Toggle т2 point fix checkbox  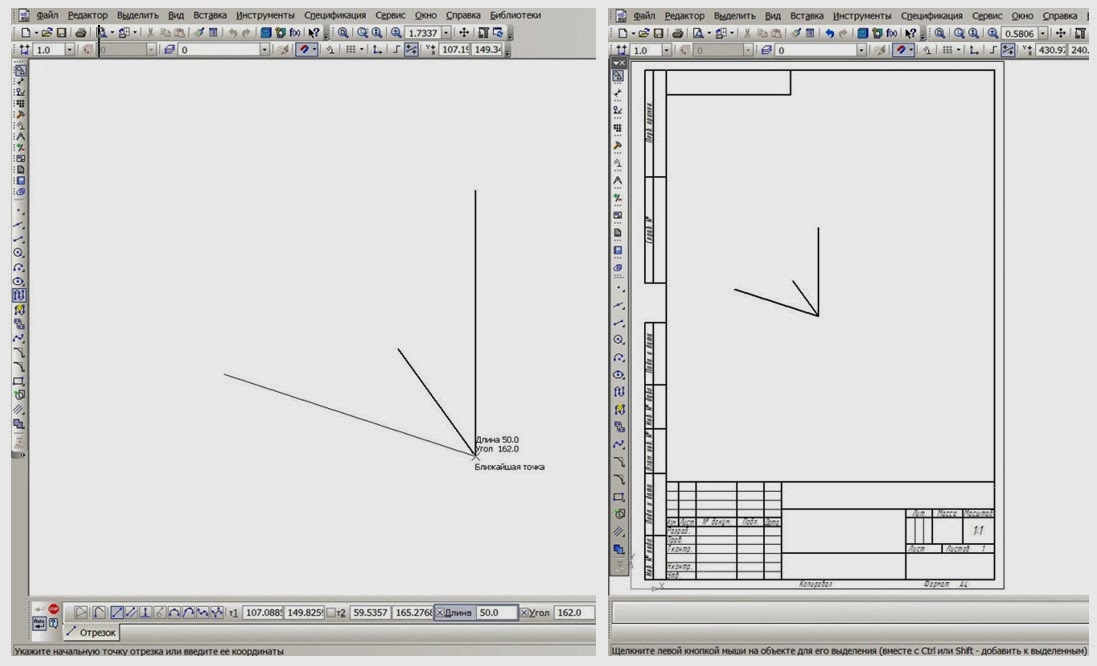331,612
